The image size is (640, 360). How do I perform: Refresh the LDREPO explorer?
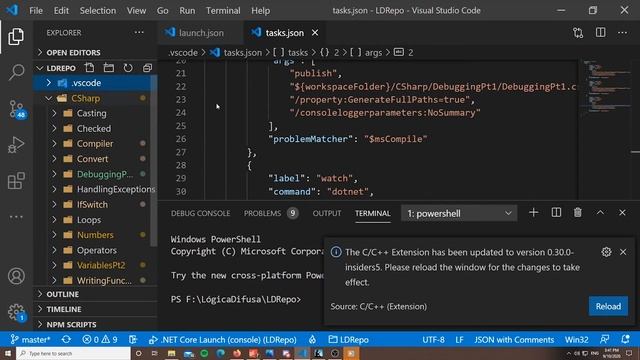click(x=128, y=68)
